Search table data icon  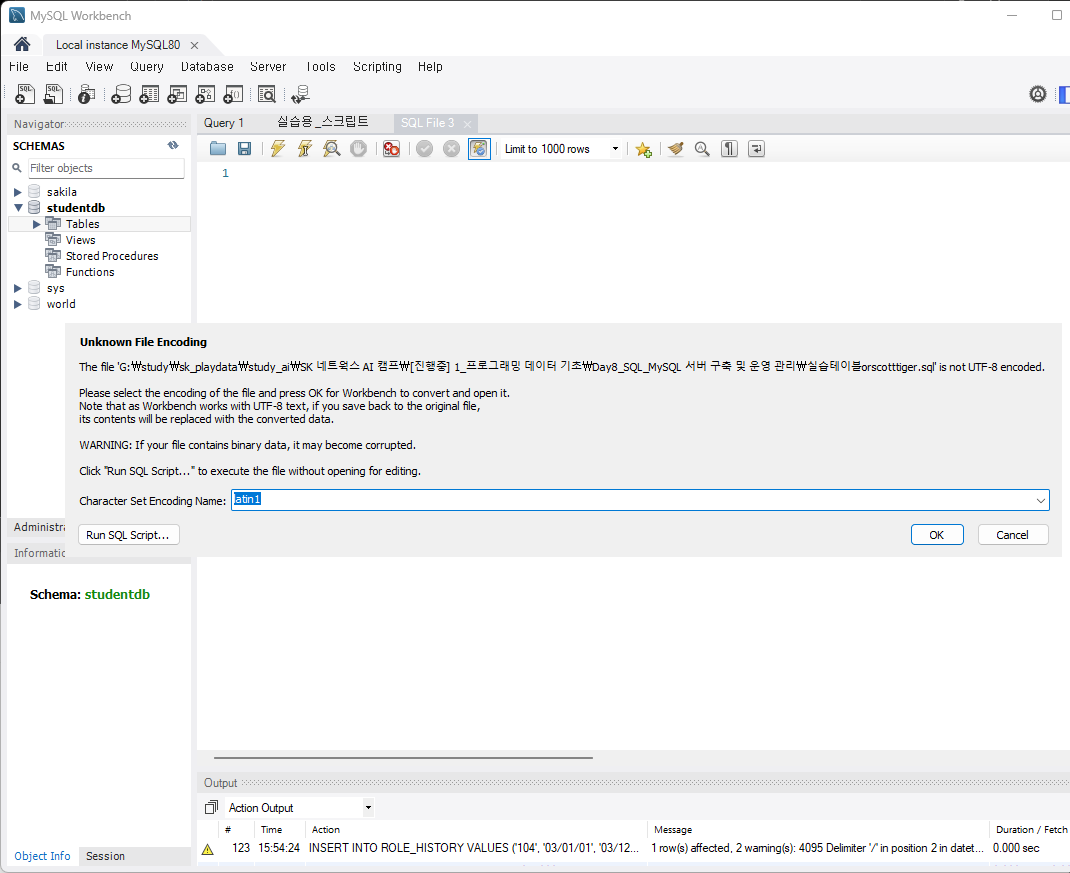point(267,94)
